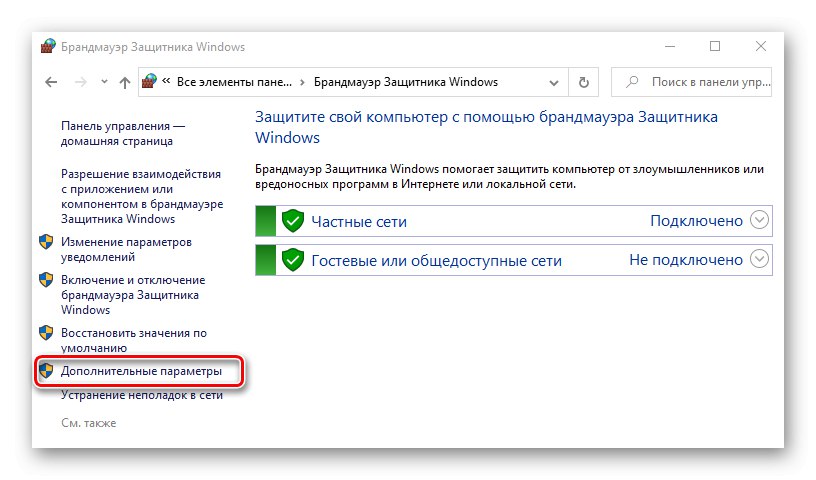Viewport: 816px width, 480px height.
Task: Open 'Все элементы пане...' breadcrumb
Action: [234, 82]
